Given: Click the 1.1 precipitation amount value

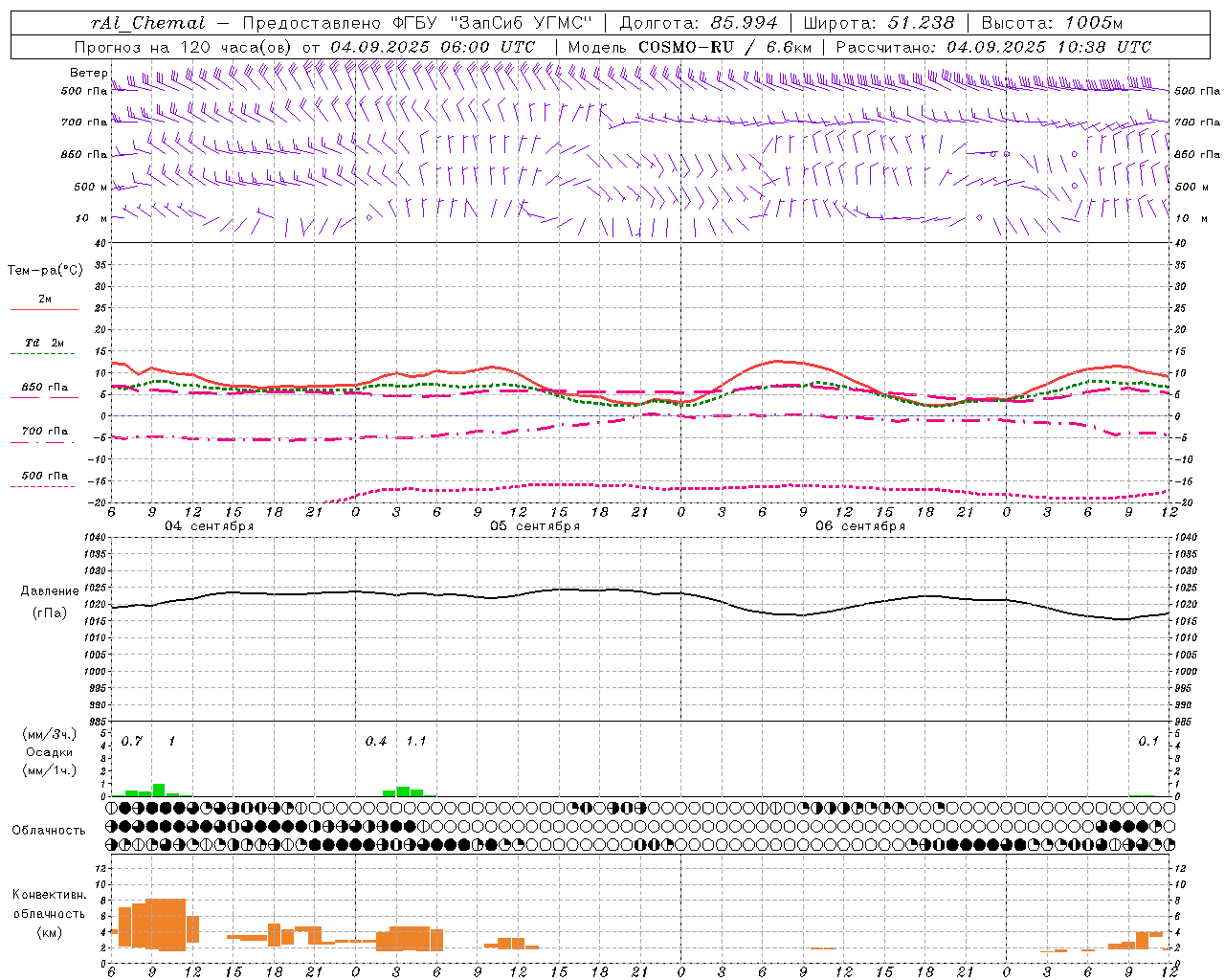Looking at the screenshot, I should 416,742.
